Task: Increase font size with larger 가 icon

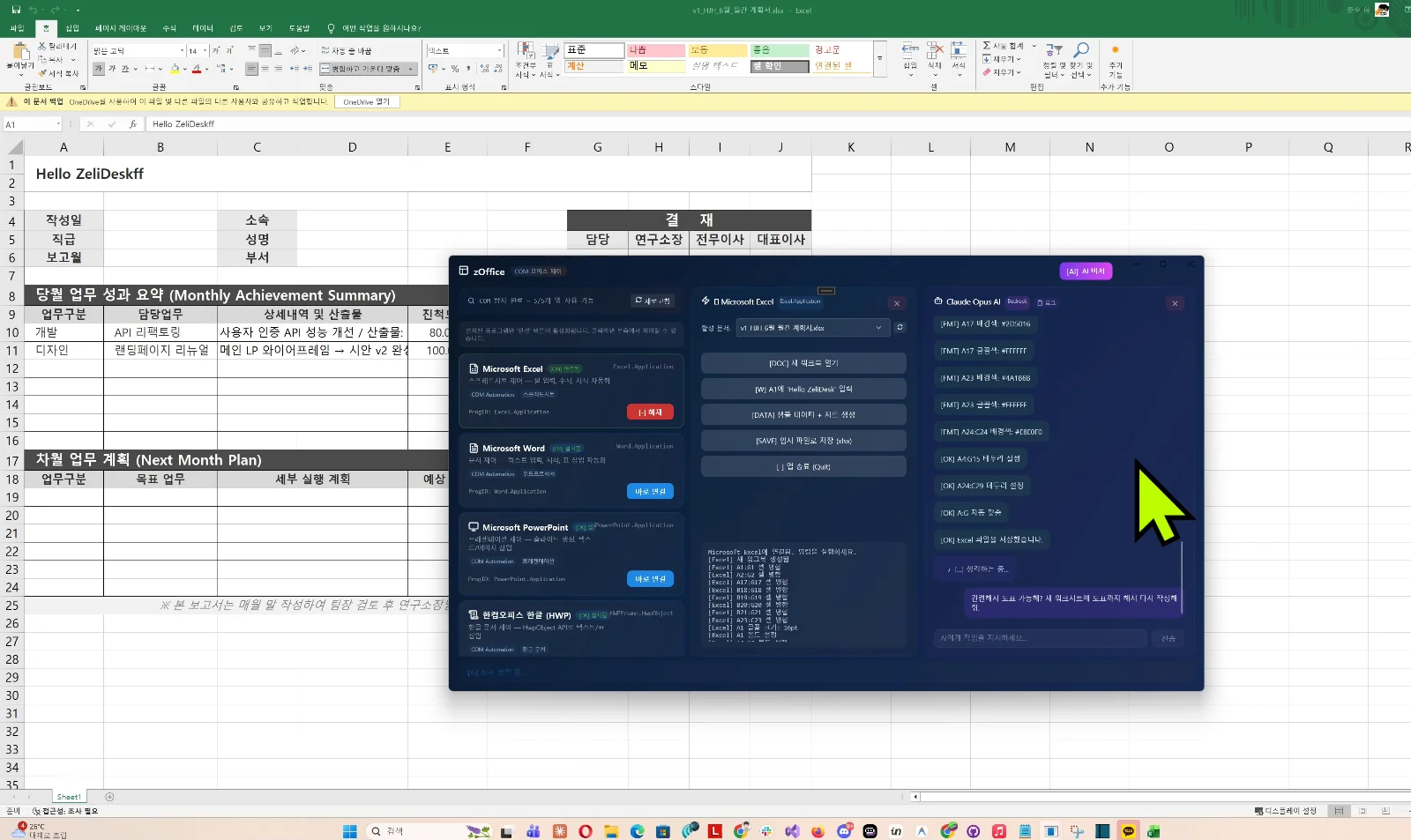Action: (x=216, y=51)
